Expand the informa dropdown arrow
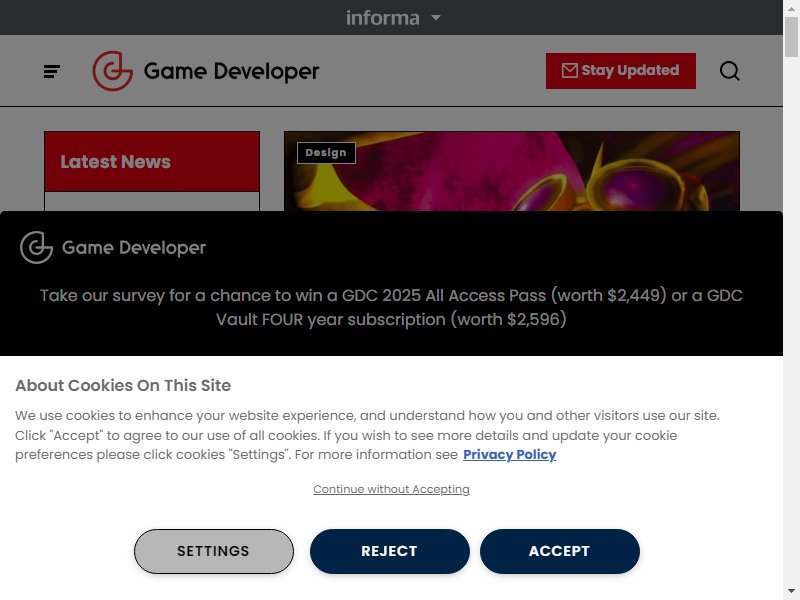Viewport: 800px width, 600px height. [436, 17]
